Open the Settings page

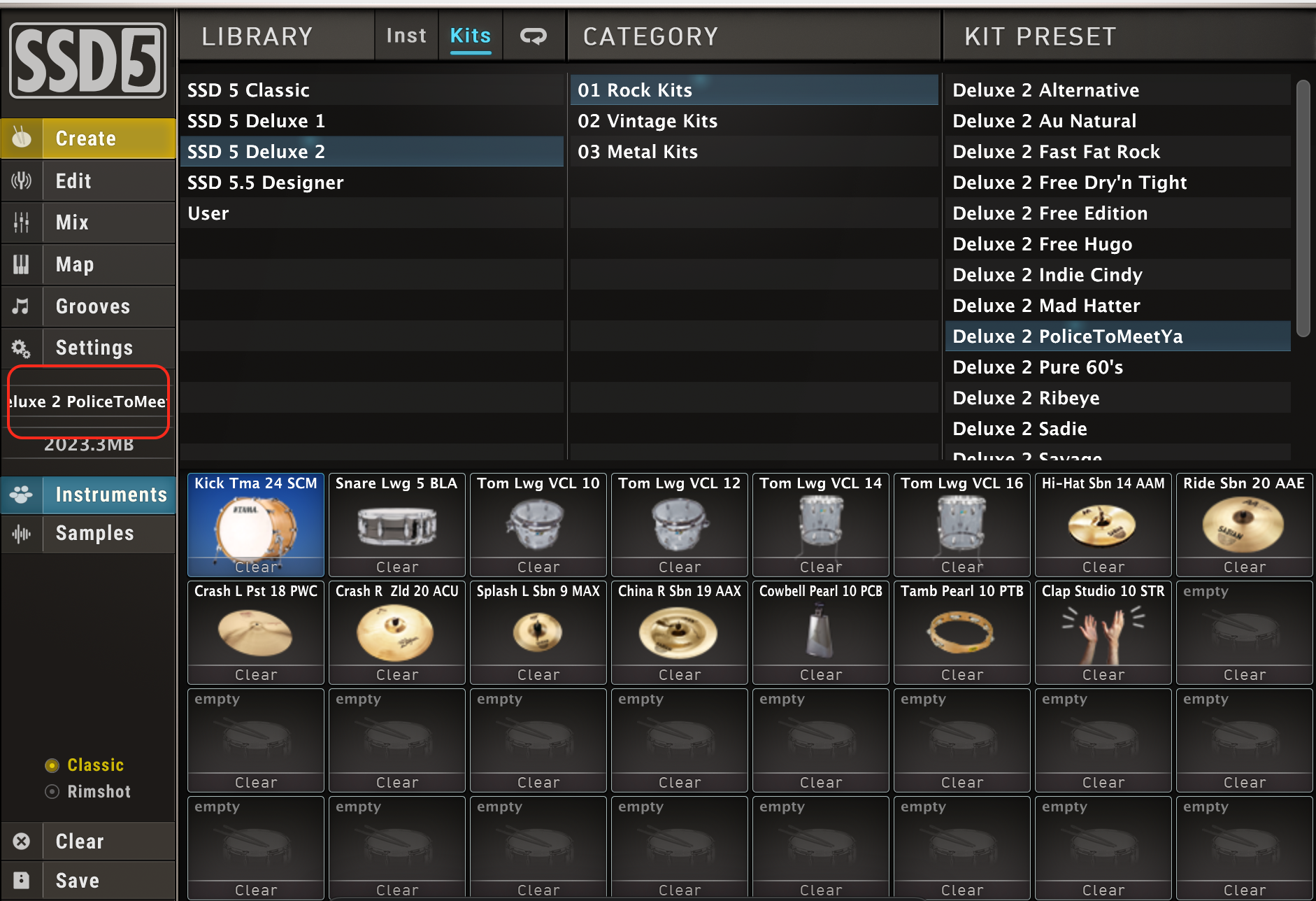[x=88, y=348]
